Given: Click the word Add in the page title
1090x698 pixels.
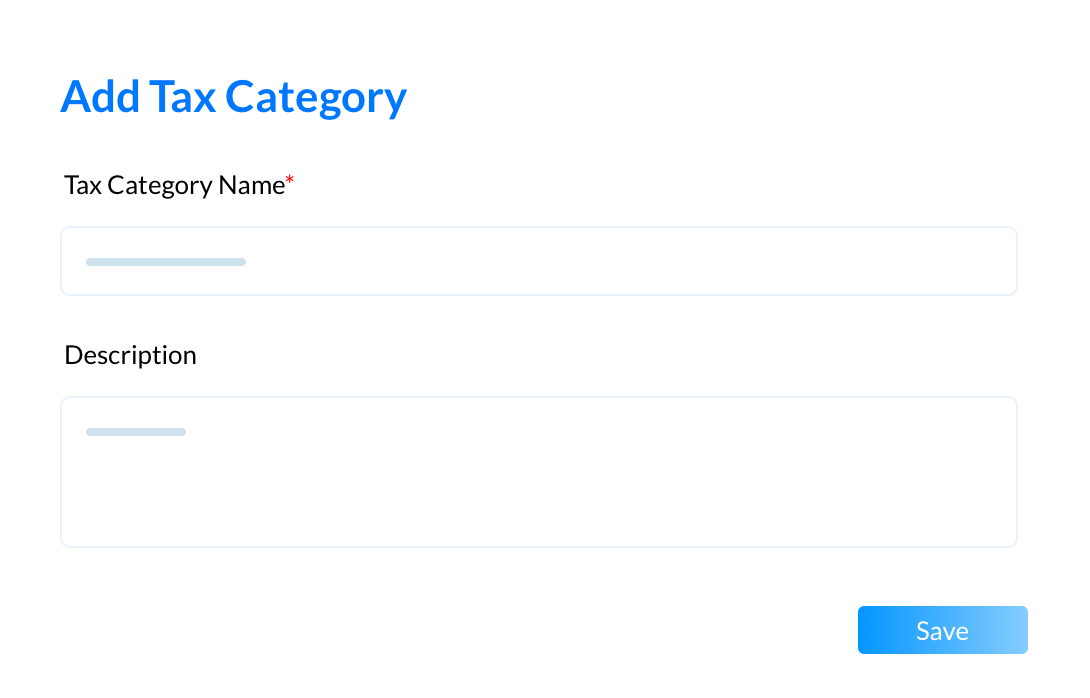Looking at the screenshot, I should (x=100, y=96).
